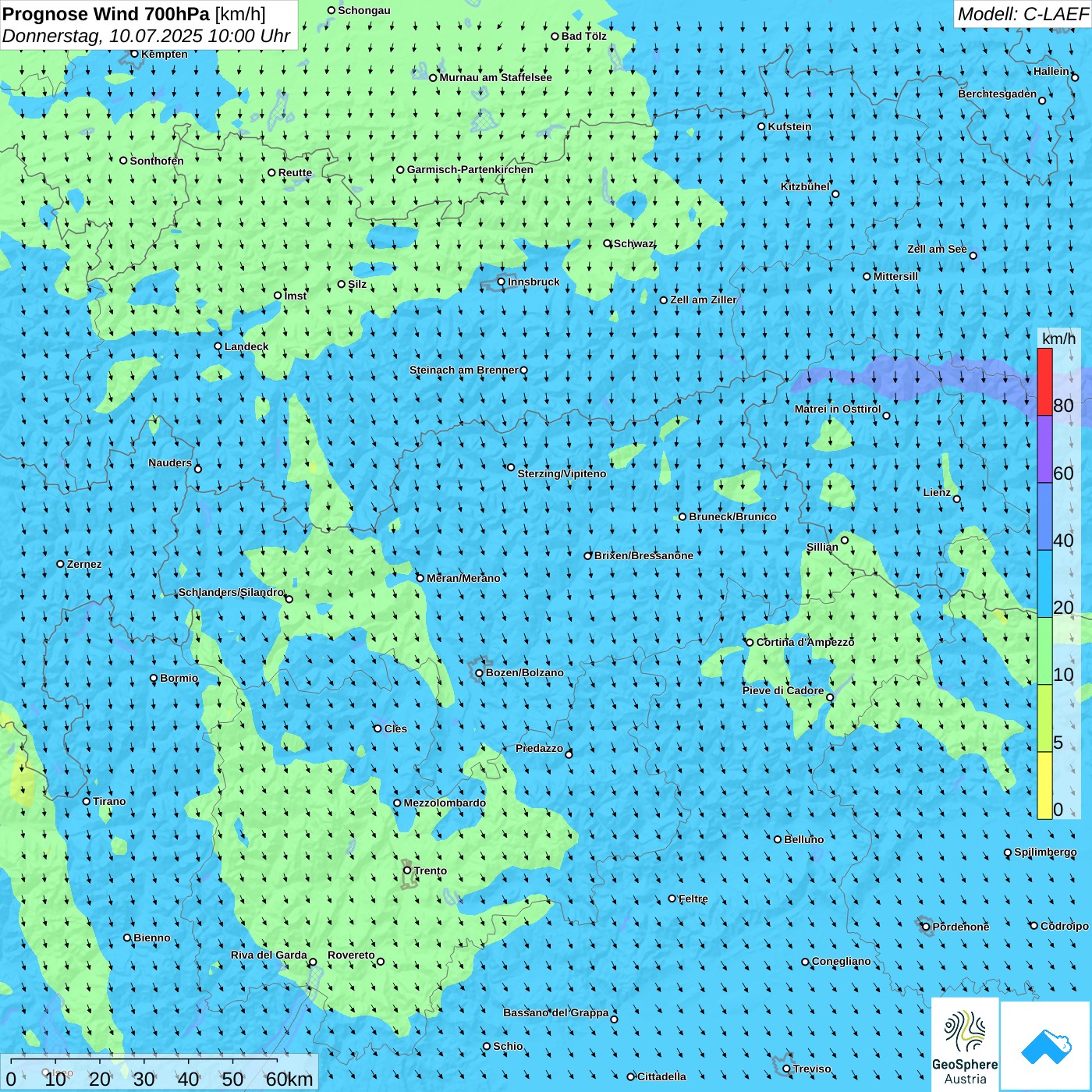The image size is (1092, 1092).
Task: Click the blue cloud-house logo icon
Action: (1045, 1046)
